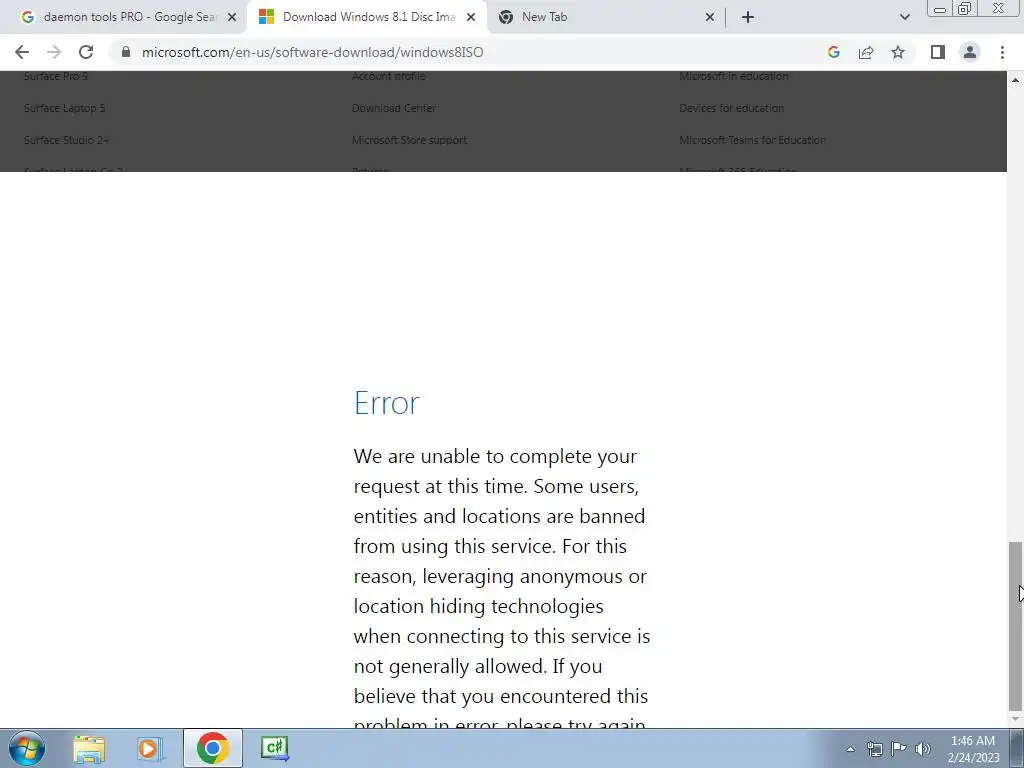1024x768 pixels.
Task: Switch to the New Tab tab
Action: (x=607, y=17)
